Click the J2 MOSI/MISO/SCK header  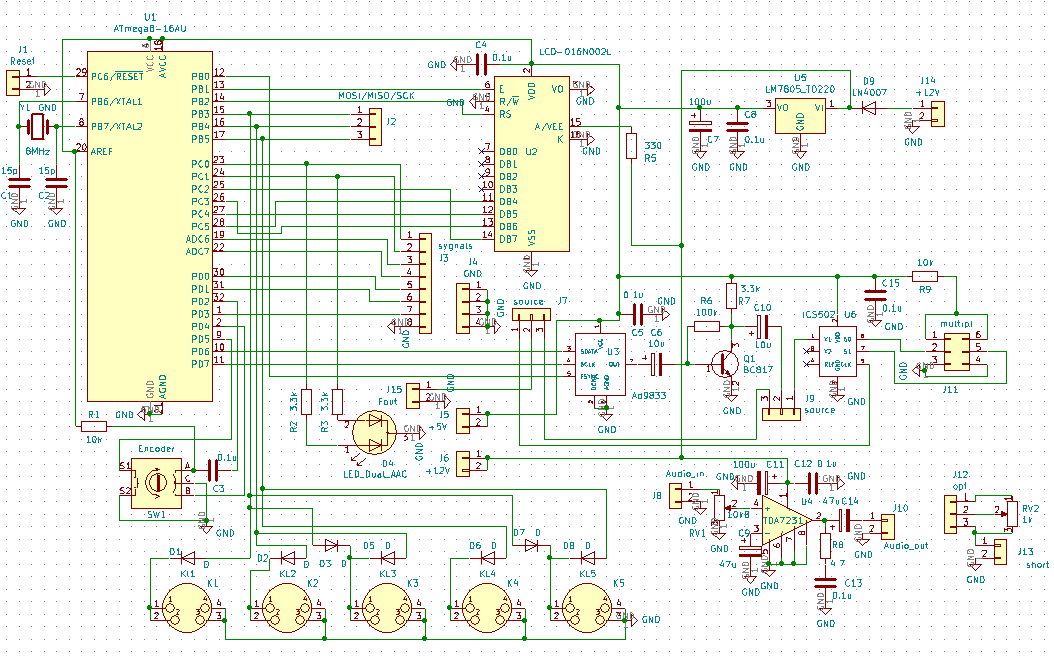coord(375,127)
